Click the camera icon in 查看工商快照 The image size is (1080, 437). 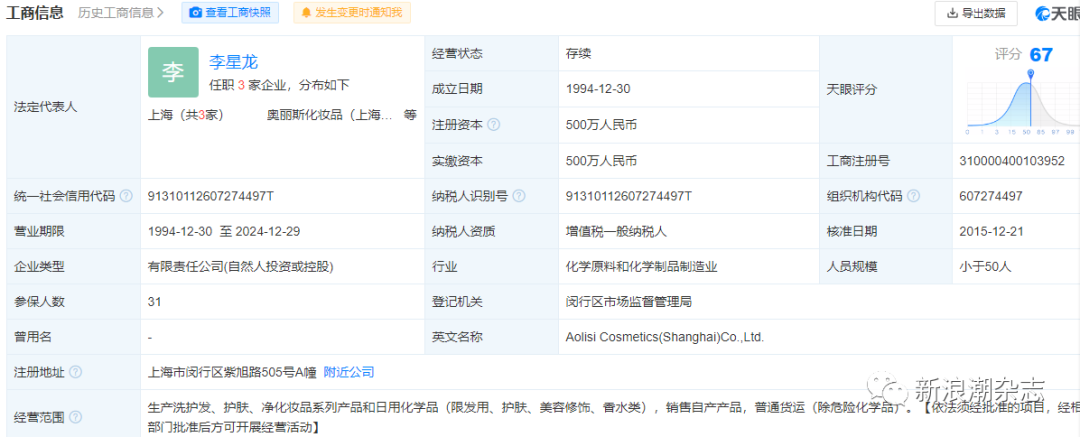pyautogui.click(x=196, y=12)
